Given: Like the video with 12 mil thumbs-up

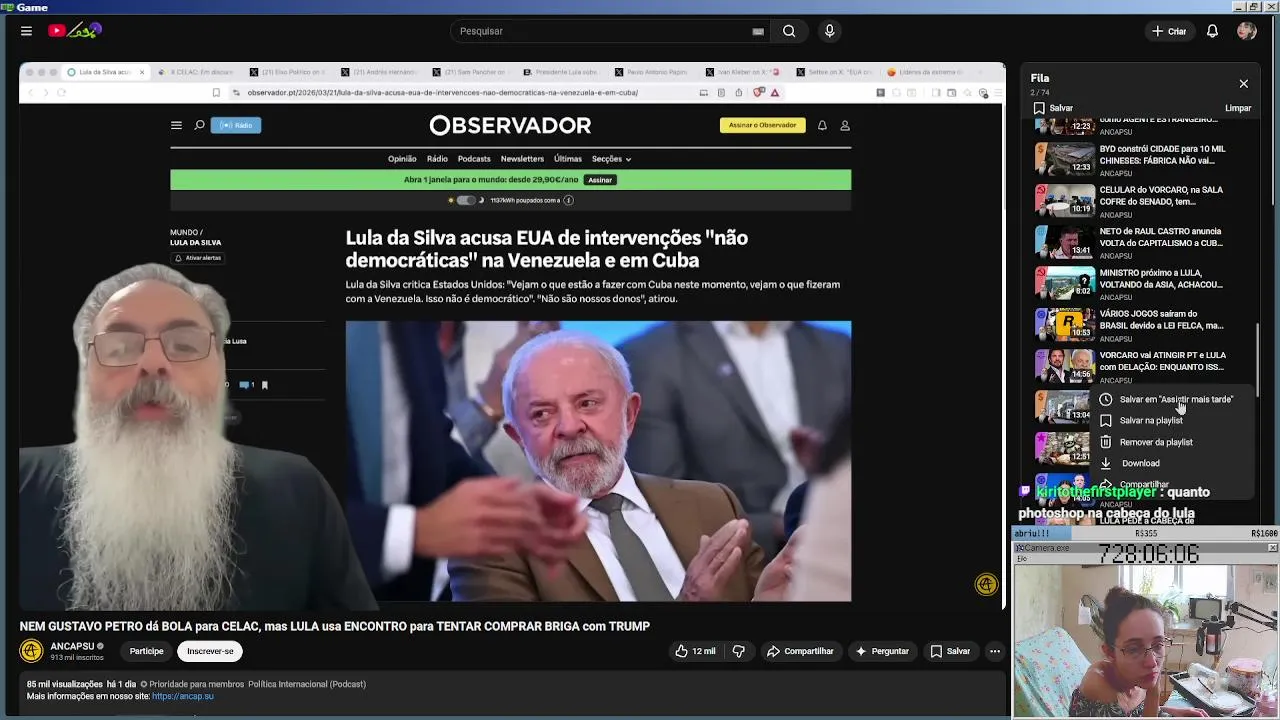Looking at the screenshot, I should click(695, 651).
